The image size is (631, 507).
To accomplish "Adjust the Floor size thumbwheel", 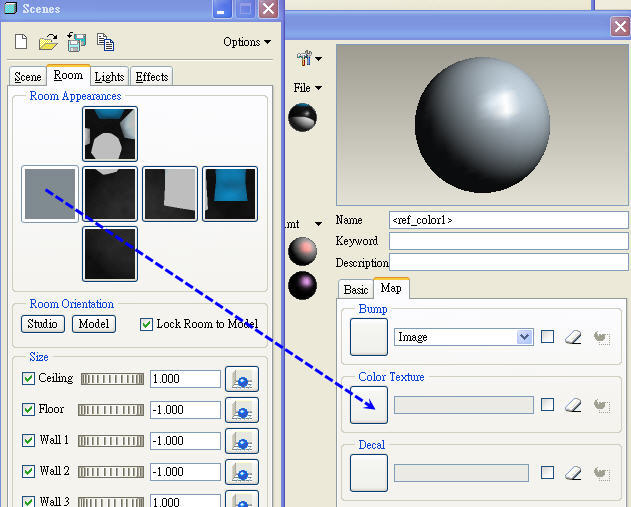I will point(111,410).
